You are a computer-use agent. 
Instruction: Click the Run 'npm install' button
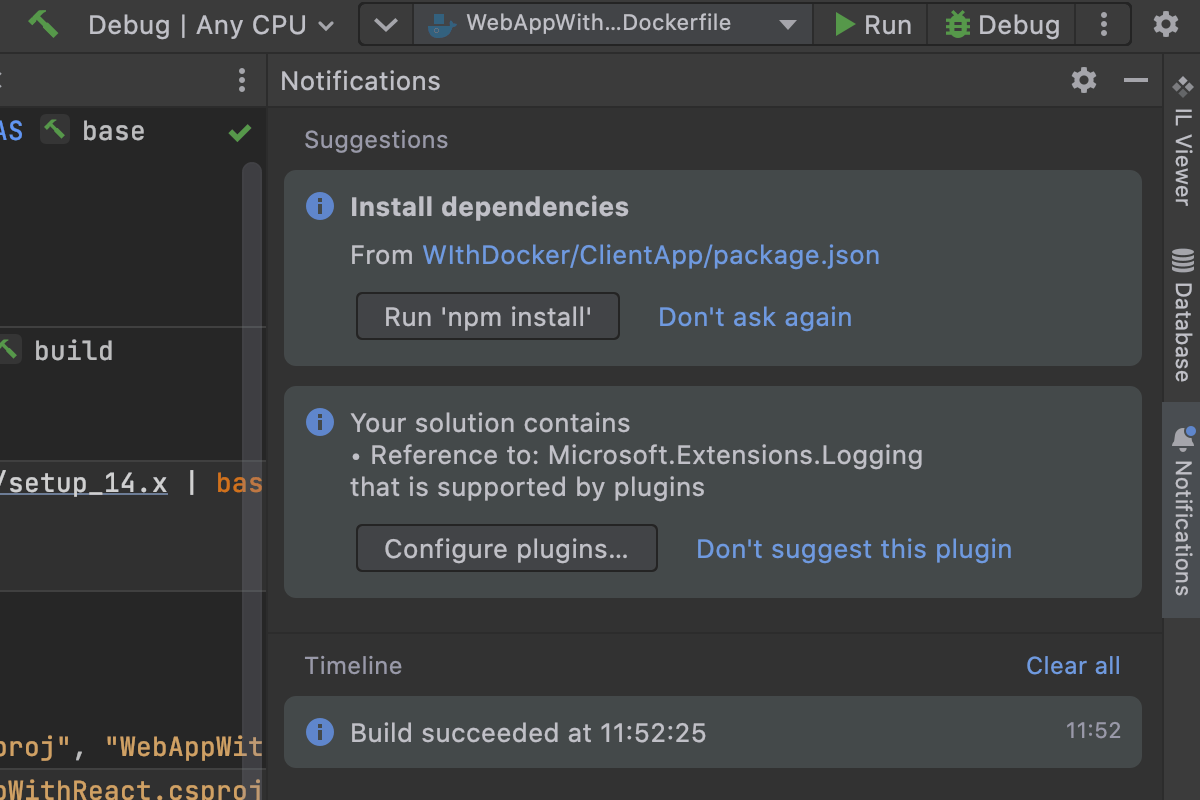click(x=488, y=317)
